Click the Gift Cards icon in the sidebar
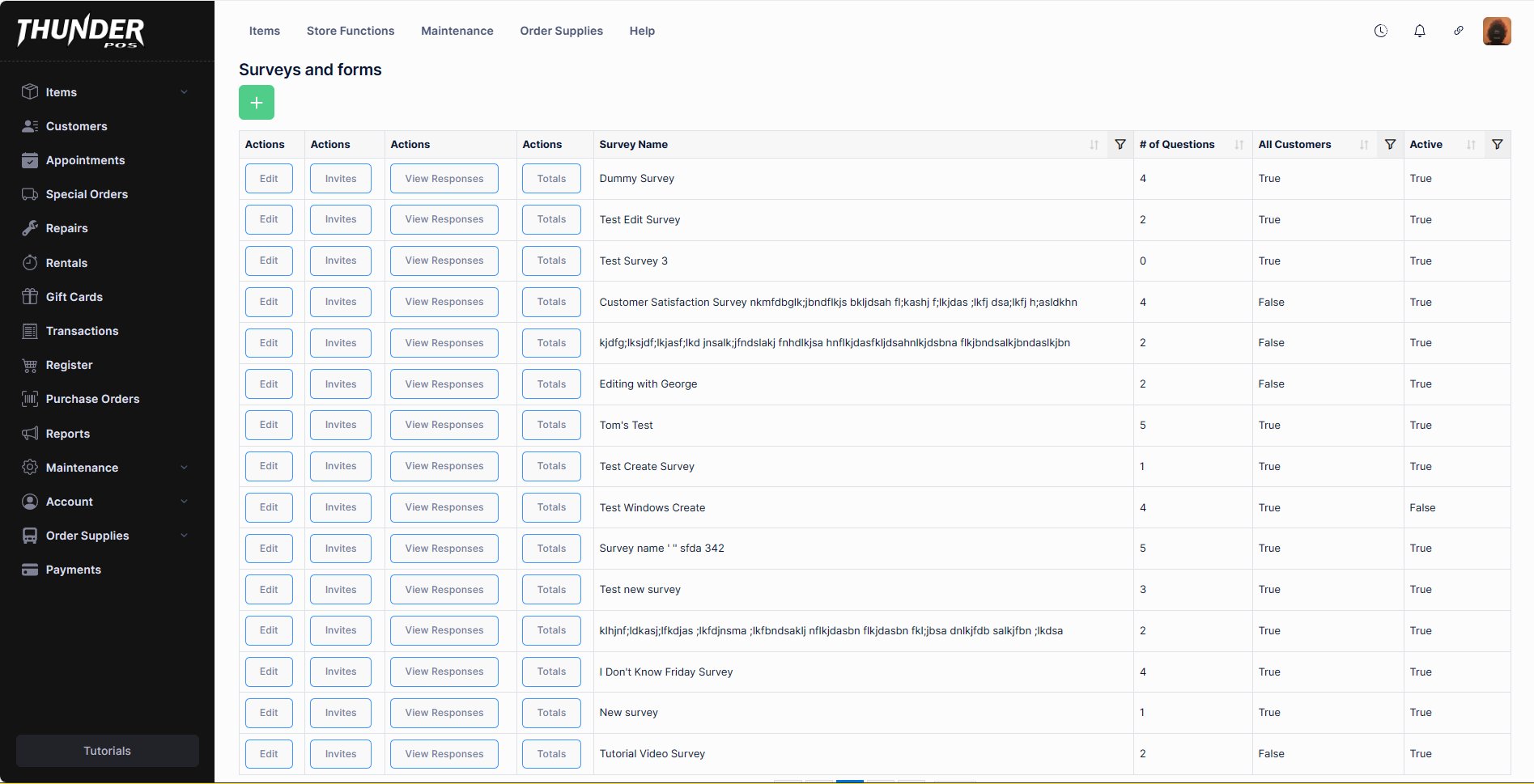1534x784 pixels. click(29, 296)
